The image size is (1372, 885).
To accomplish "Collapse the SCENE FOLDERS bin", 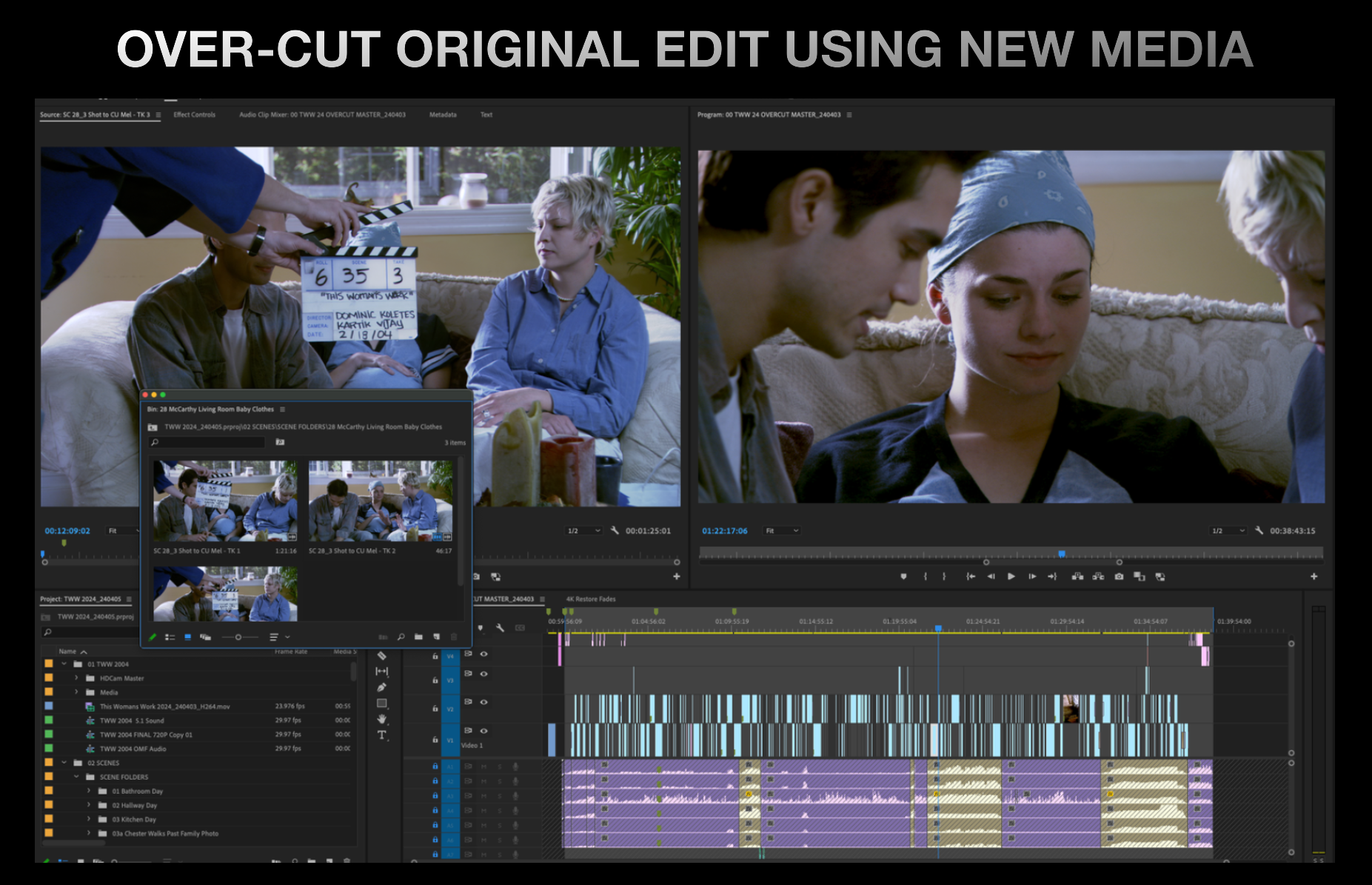I will pyautogui.click(x=76, y=777).
